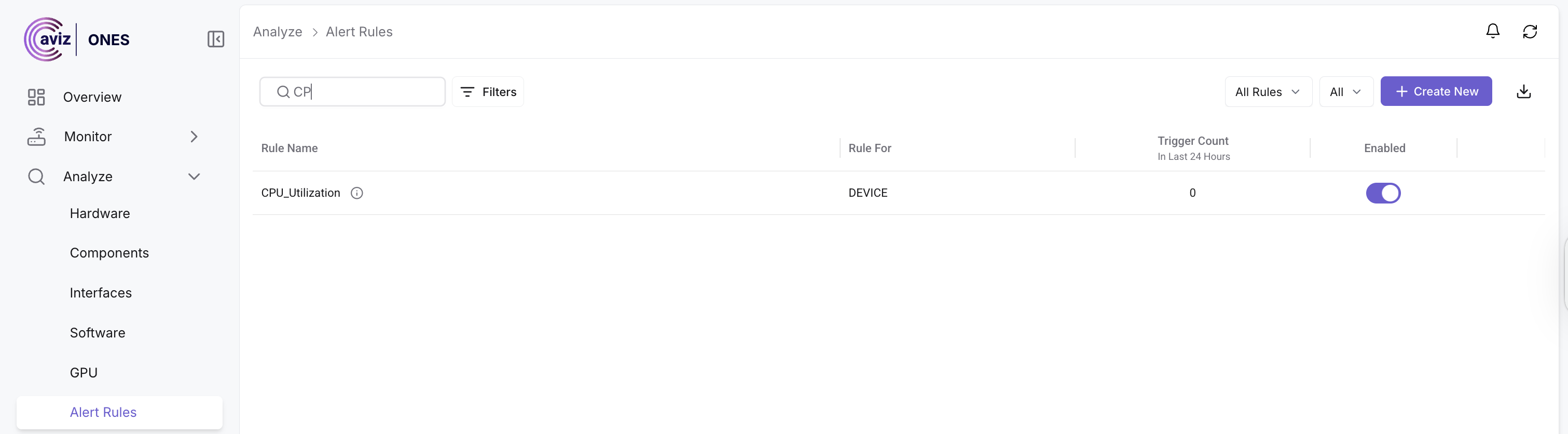The image size is (1568, 434).
Task: Click the aviz ONES logo
Action: pyautogui.click(x=77, y=39)
